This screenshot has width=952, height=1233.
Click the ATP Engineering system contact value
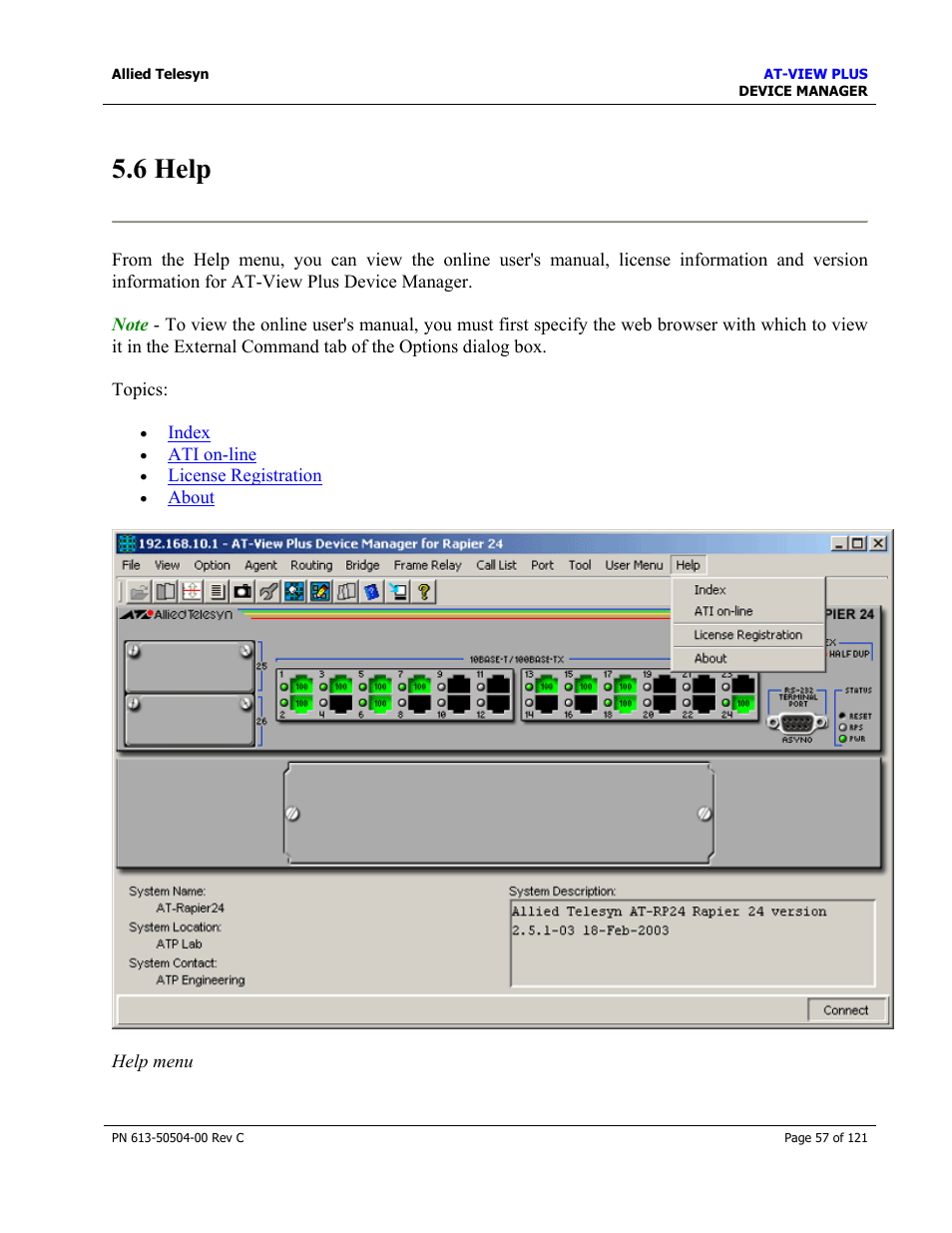(200, 980)
